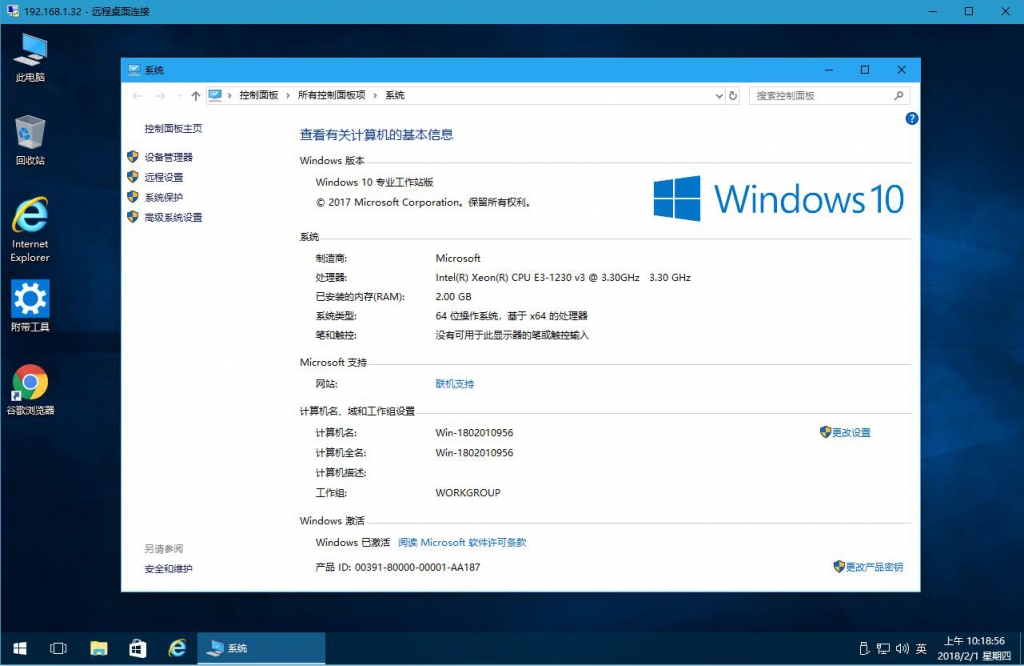The image size is (1024, 666).
Task: Open the clock showing 10:18:56
Action: coord(974,648)
